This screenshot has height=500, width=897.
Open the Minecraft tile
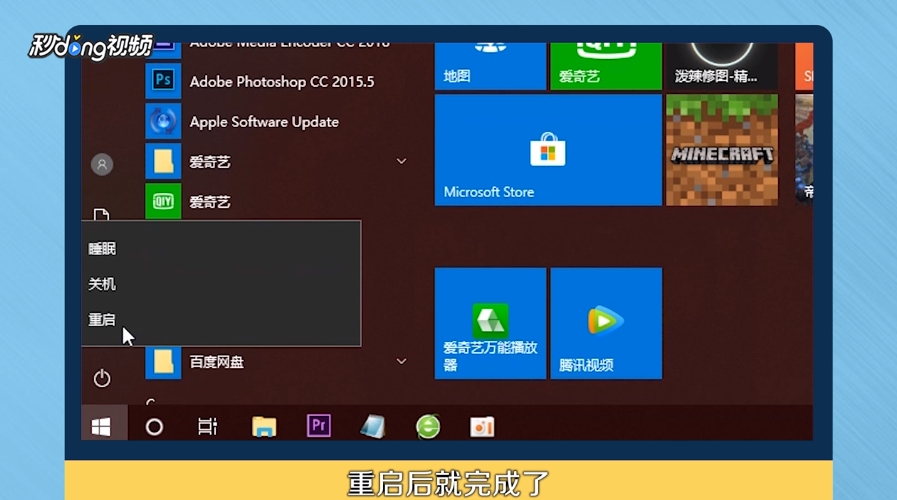[x=722, y=150]
